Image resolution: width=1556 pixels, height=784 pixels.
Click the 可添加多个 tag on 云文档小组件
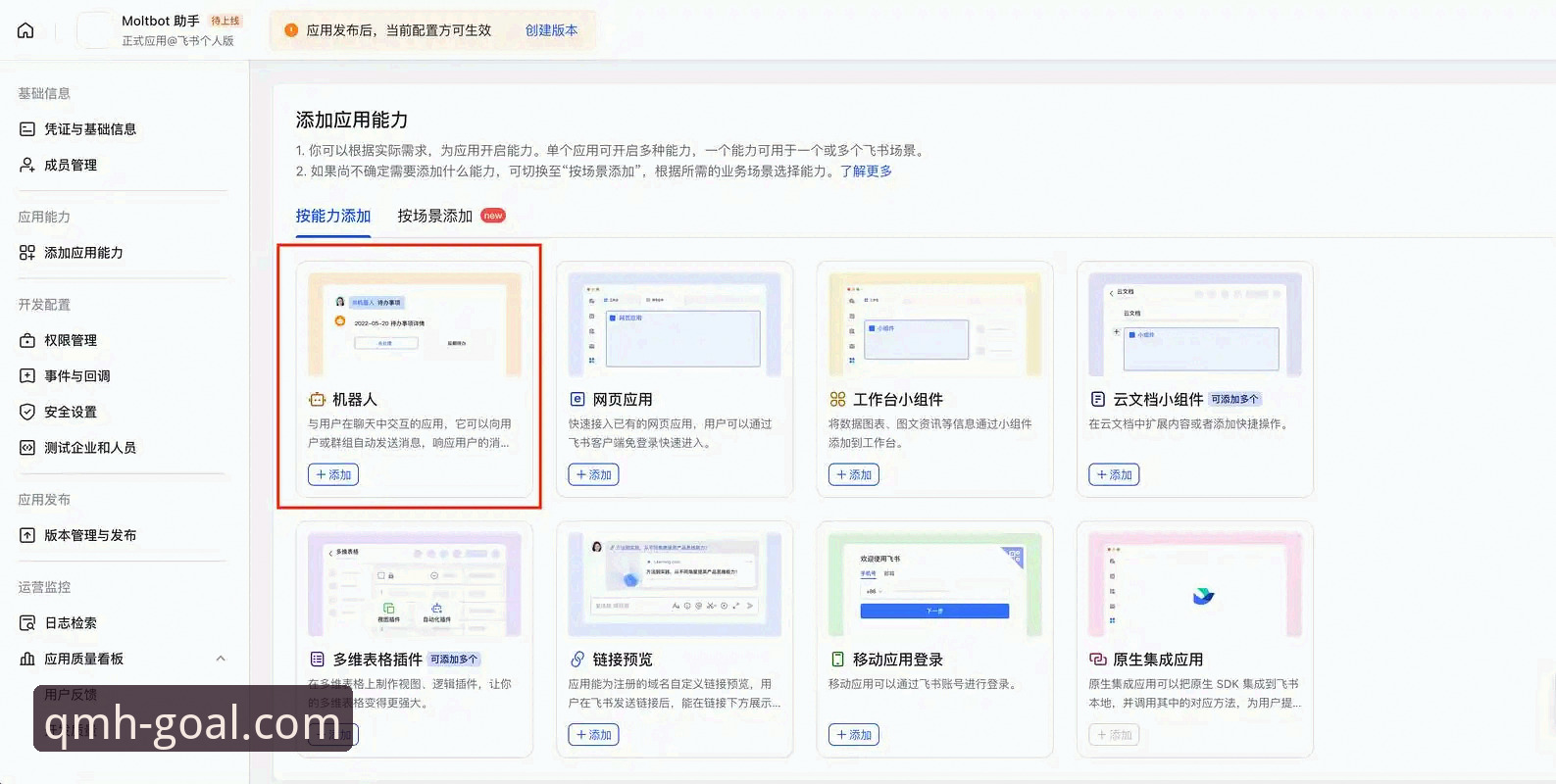pyautogui.click(x=1234, y=400)
